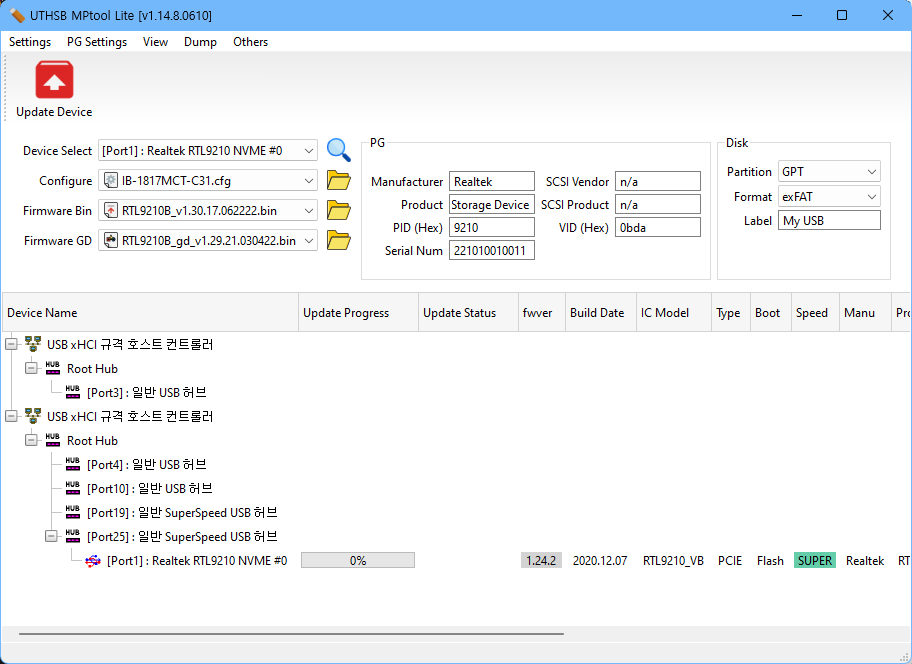Click the Update Progress column header
This screenshot has width=912, height=664.
pyautogui.click(x=358, y=313)
